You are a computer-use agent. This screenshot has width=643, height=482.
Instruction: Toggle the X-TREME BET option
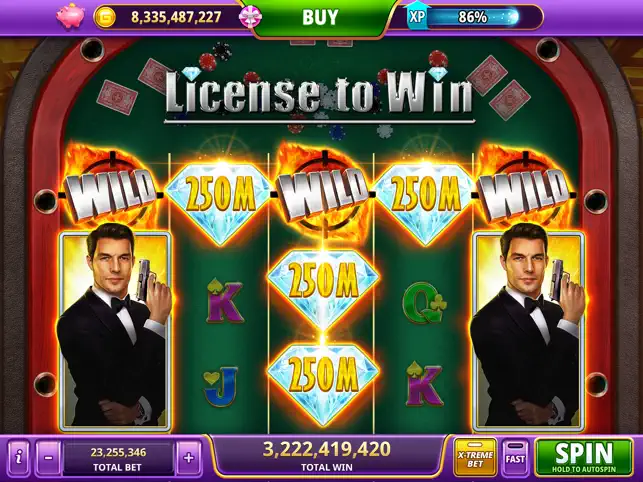475,458
